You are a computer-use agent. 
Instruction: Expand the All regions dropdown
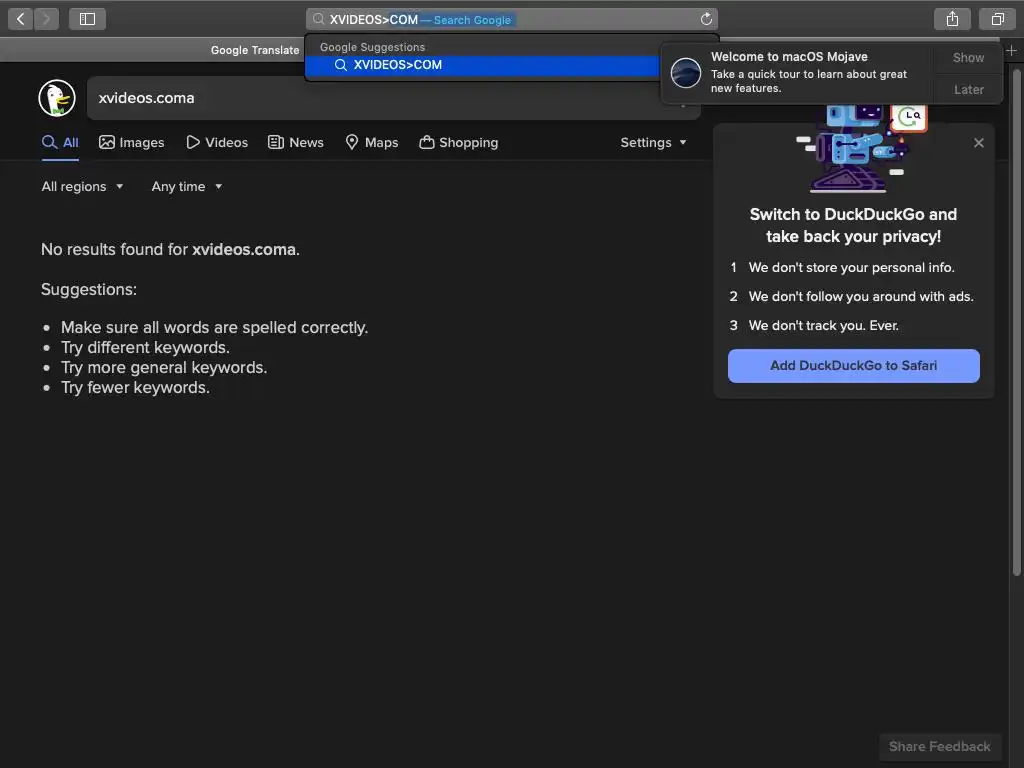click(82, 187)
